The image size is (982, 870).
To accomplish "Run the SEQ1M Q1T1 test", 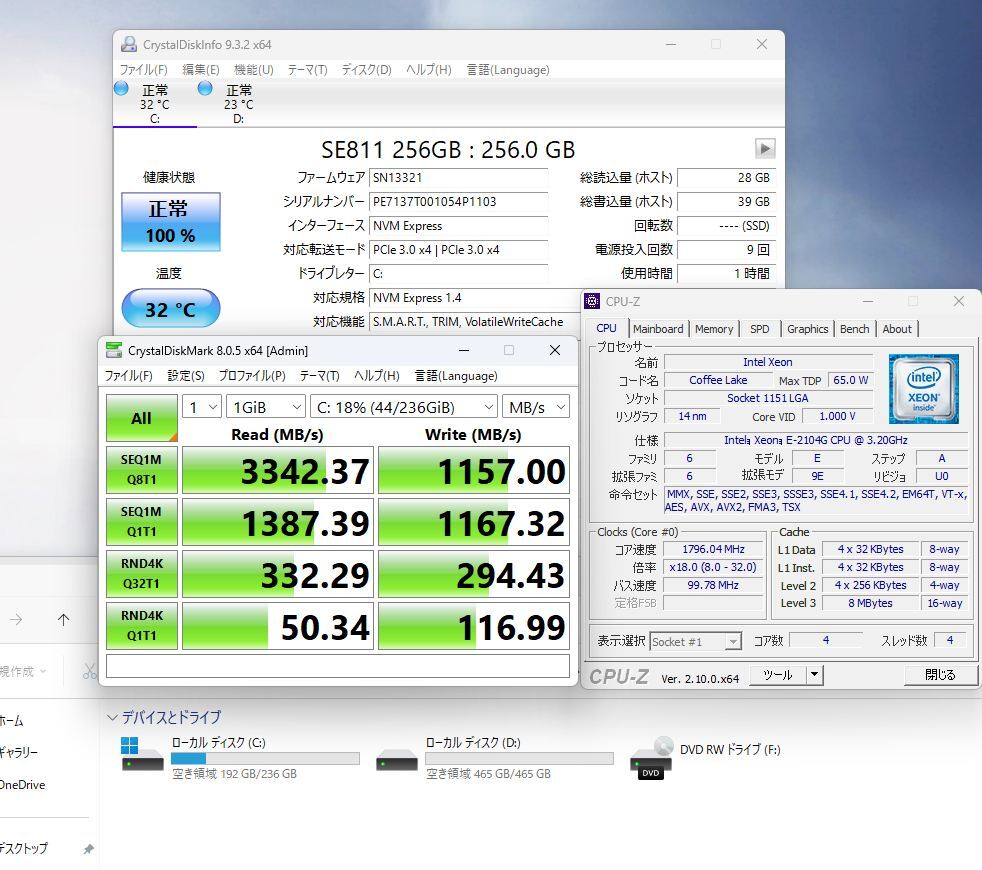I will pyautogui.click(x=142, y=522).
